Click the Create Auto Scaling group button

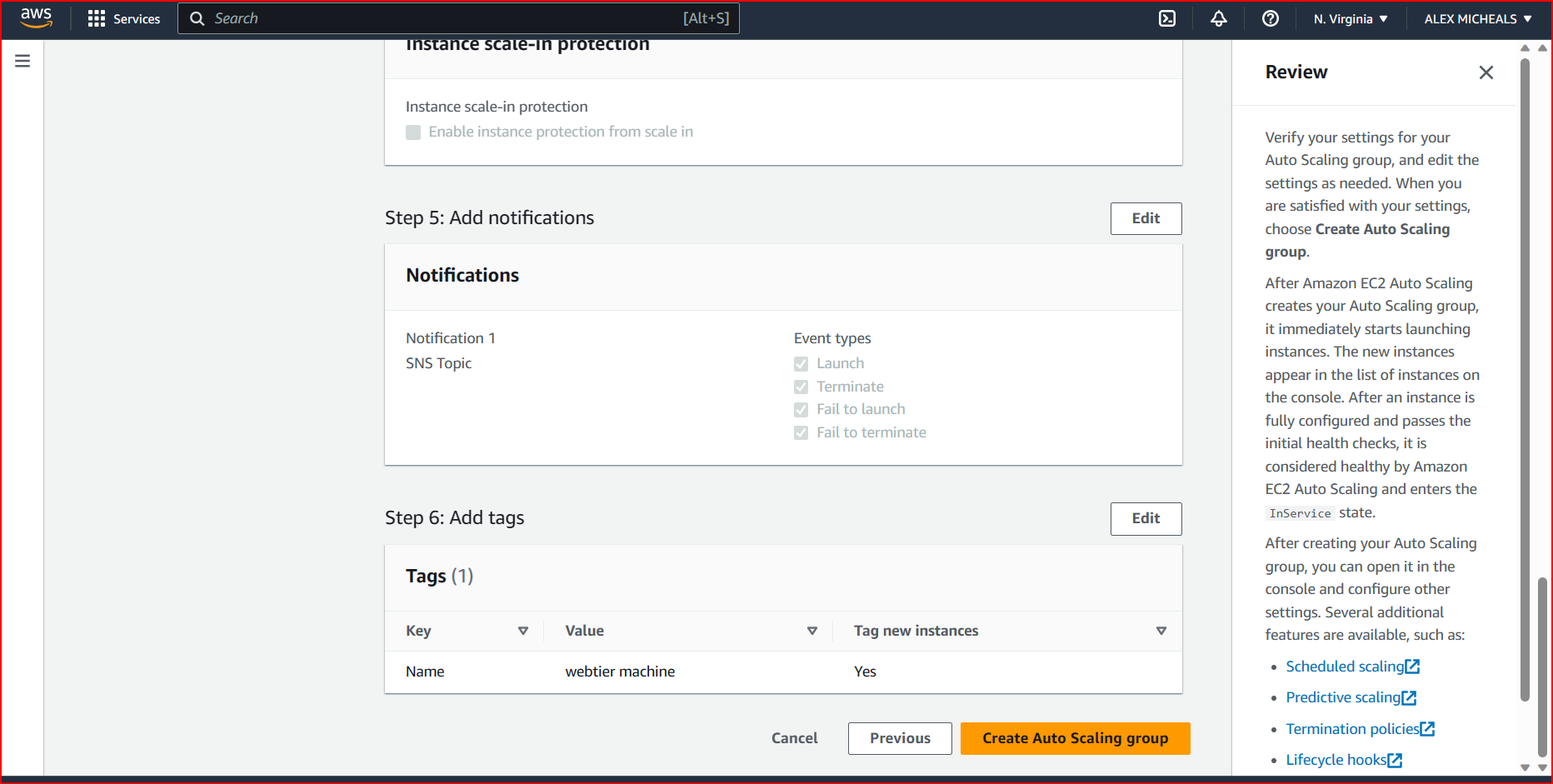[x=1075, y=738]
